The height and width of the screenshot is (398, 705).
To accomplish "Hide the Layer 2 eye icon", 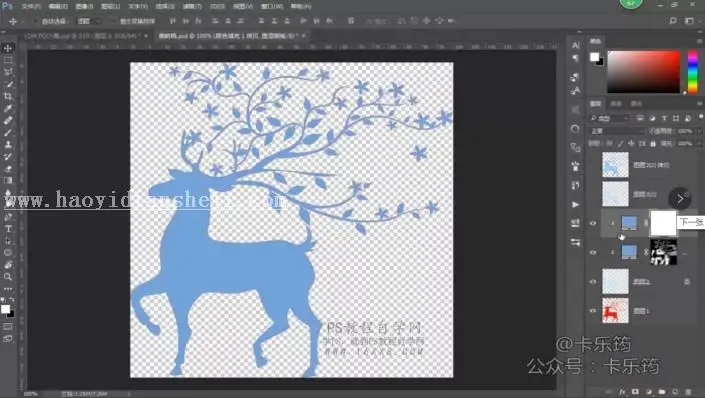I will click(x=593, y=282).
